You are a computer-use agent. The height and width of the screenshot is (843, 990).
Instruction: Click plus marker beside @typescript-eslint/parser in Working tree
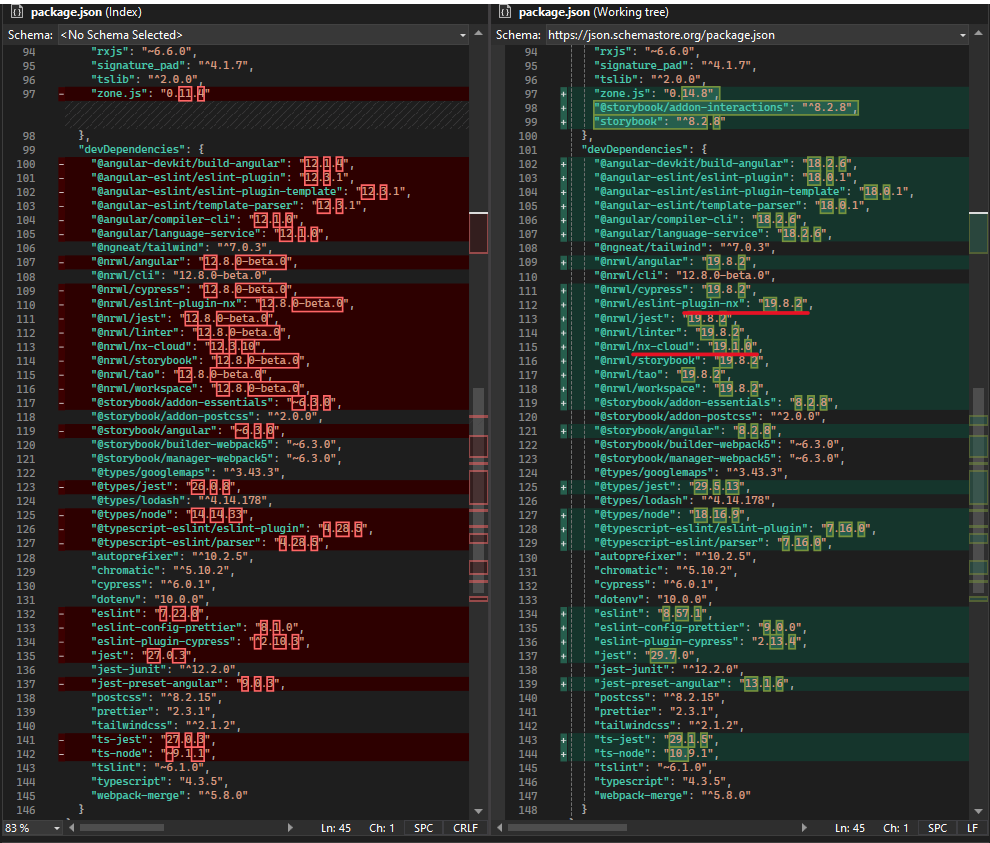563,543
